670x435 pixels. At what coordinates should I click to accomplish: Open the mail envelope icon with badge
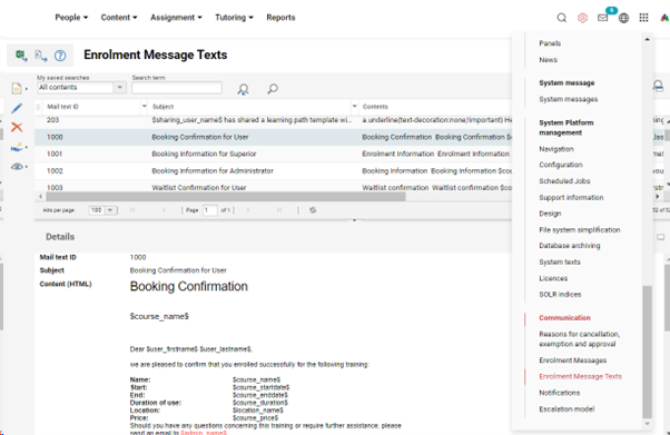pyautogui.click(x=603, y=18)
